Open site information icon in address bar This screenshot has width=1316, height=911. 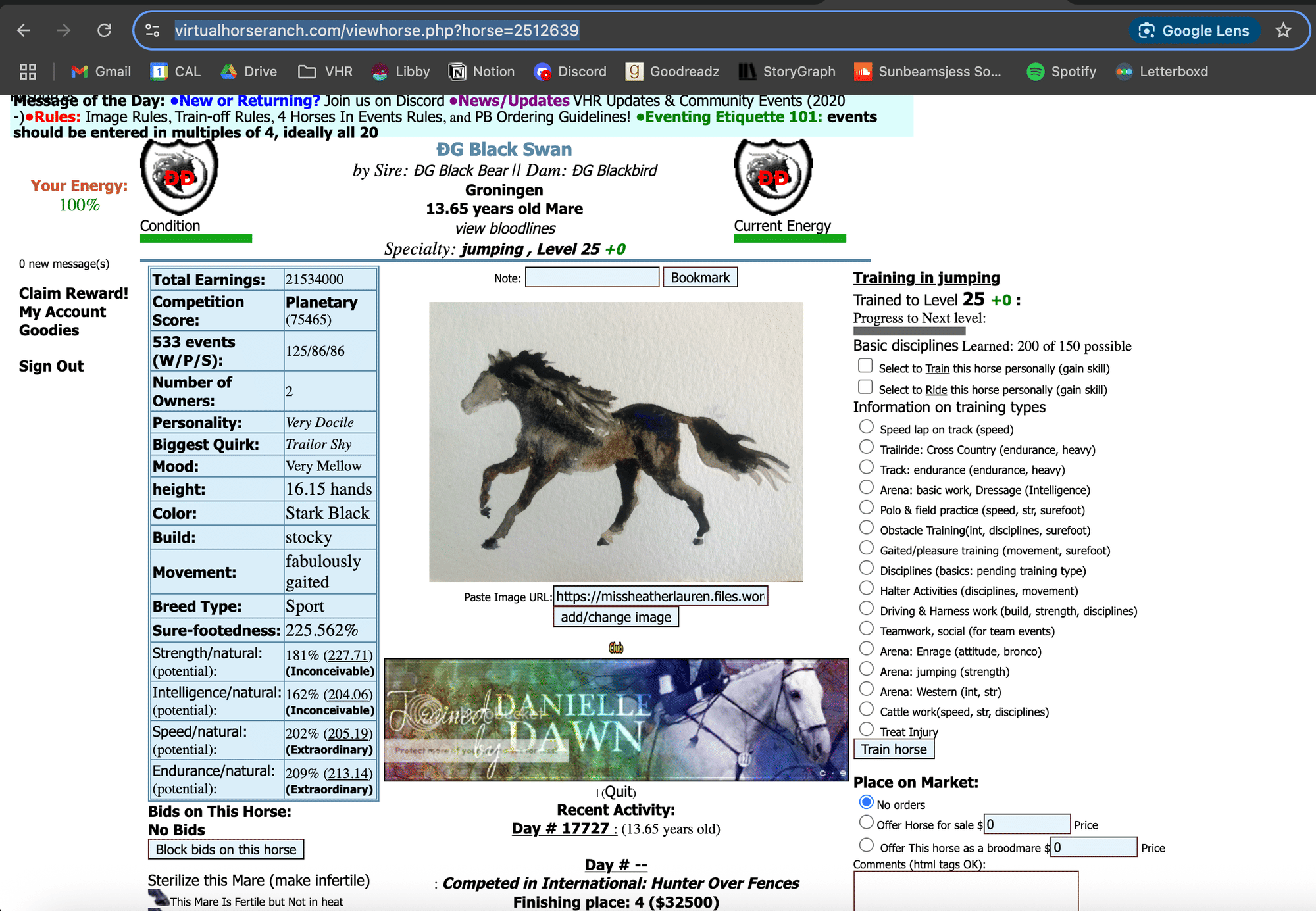point(153,30)
